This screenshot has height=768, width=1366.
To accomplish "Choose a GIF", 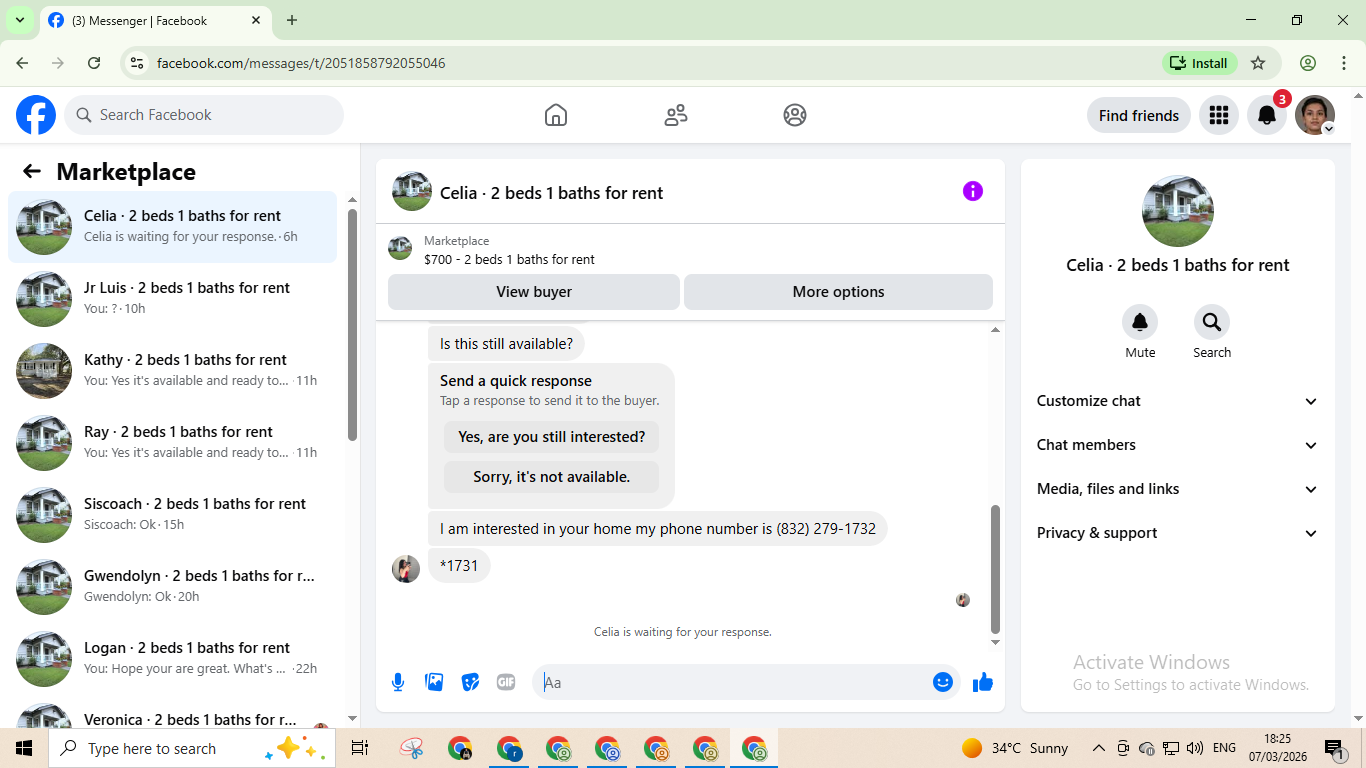I will click(x=506, y=682).
